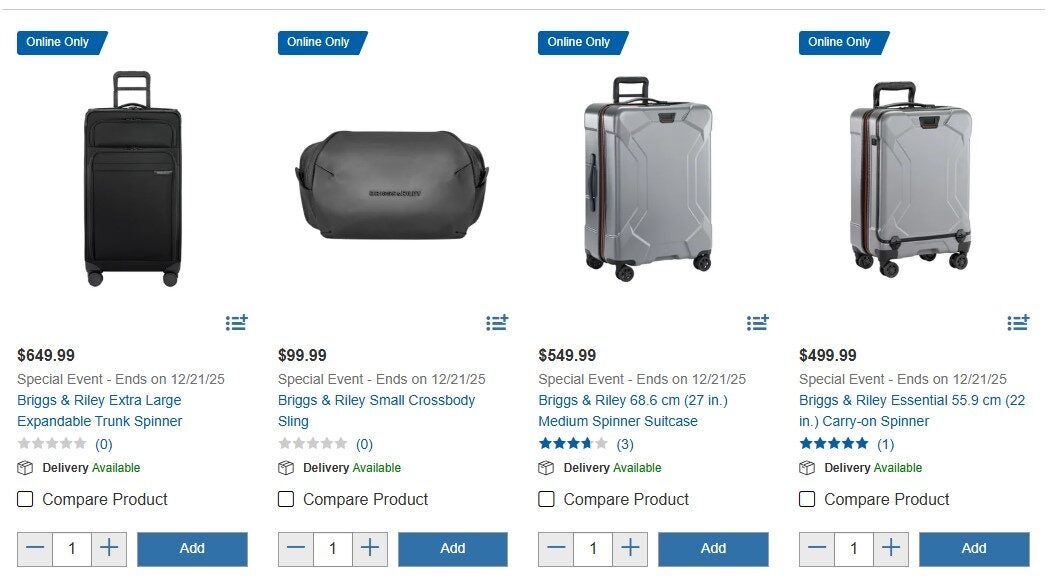The height and width of the screenshot is (584, 1048).
Task: Add Extra Large Trunk Spinner to list
Action: pyautogui.click(x=236, y=323)
